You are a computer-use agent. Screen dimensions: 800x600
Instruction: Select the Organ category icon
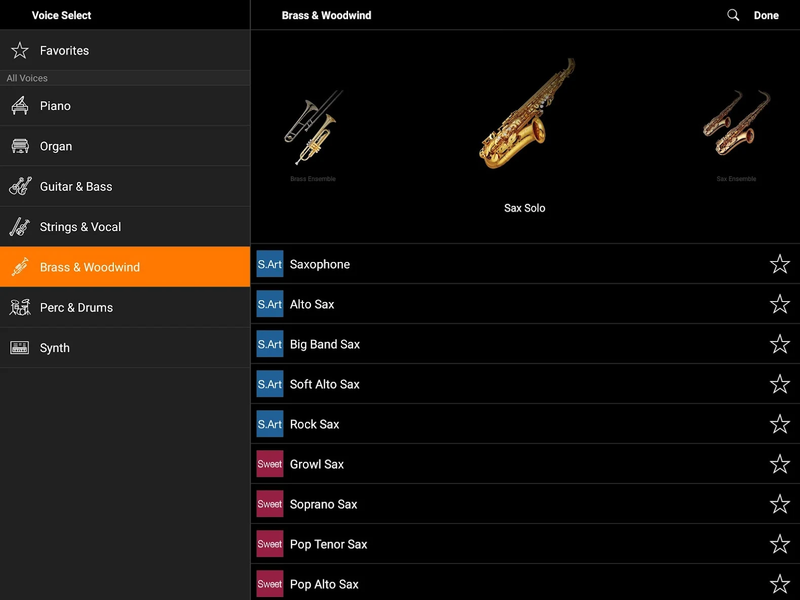coord(20,146)
